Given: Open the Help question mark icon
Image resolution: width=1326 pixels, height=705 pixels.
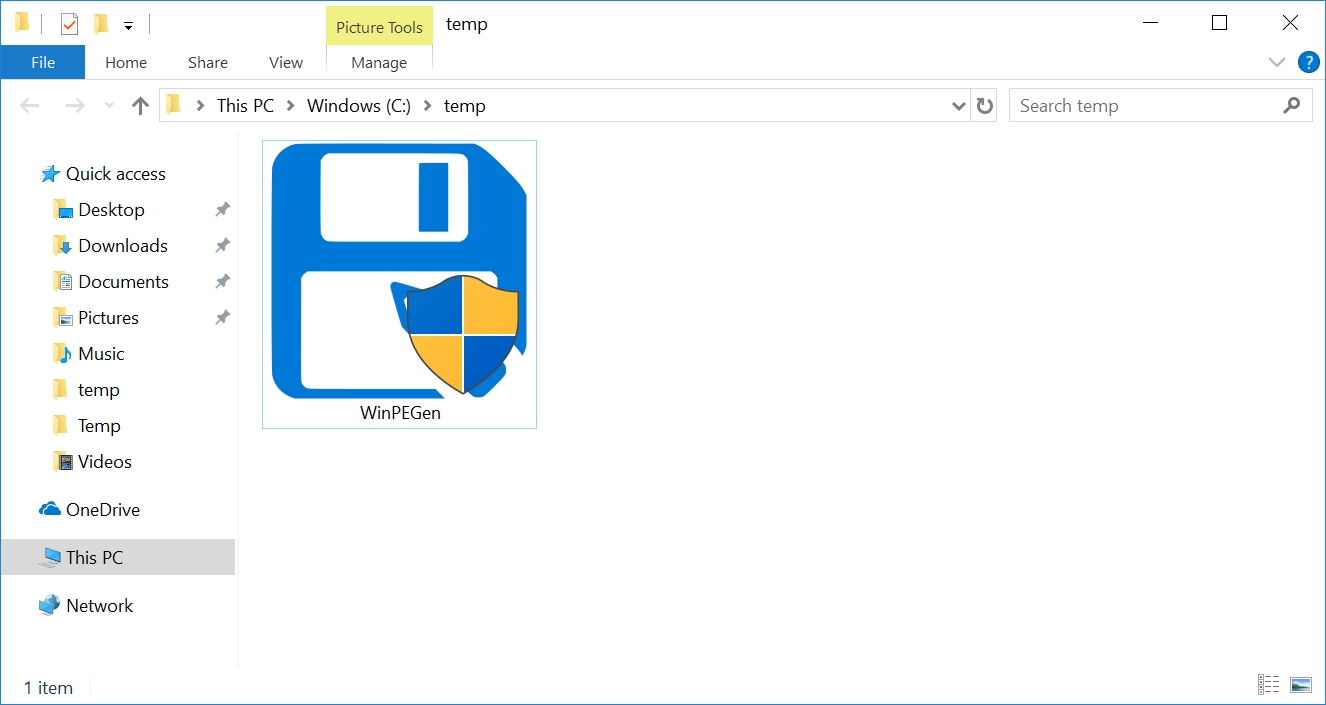Looking at the screenshot, I should [1308, 62].
